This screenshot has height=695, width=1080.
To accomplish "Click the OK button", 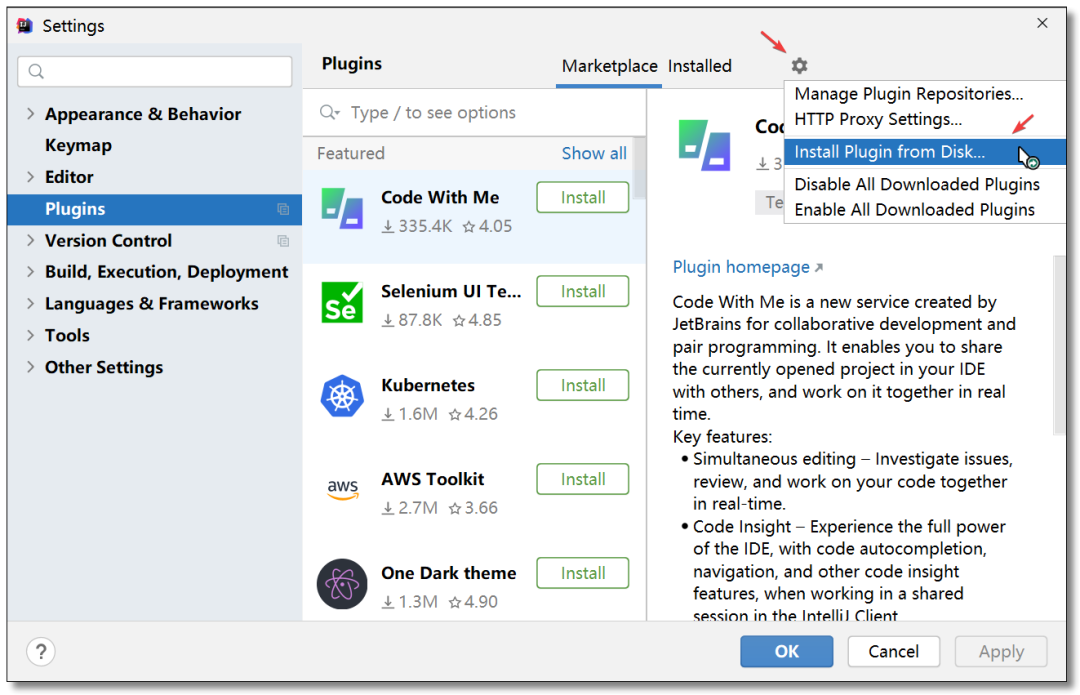I will click(787, 651).
